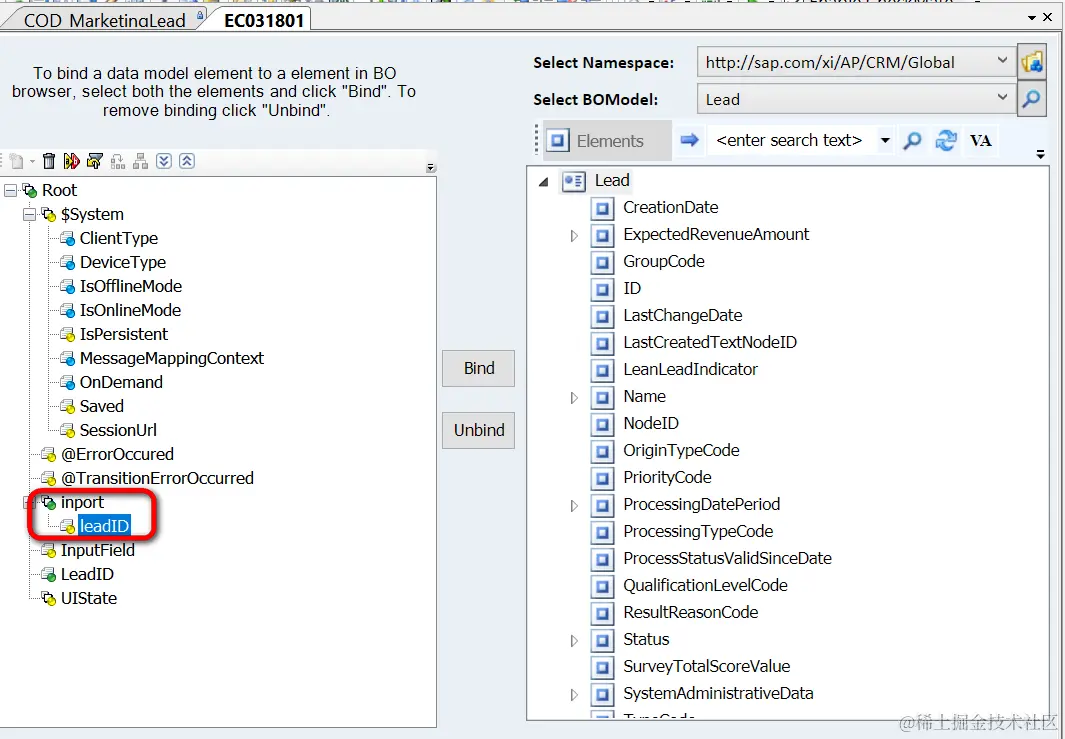This screenshot has height=739, width=1065.
Task: Collapse the Root node
Action: coord(10,191)
